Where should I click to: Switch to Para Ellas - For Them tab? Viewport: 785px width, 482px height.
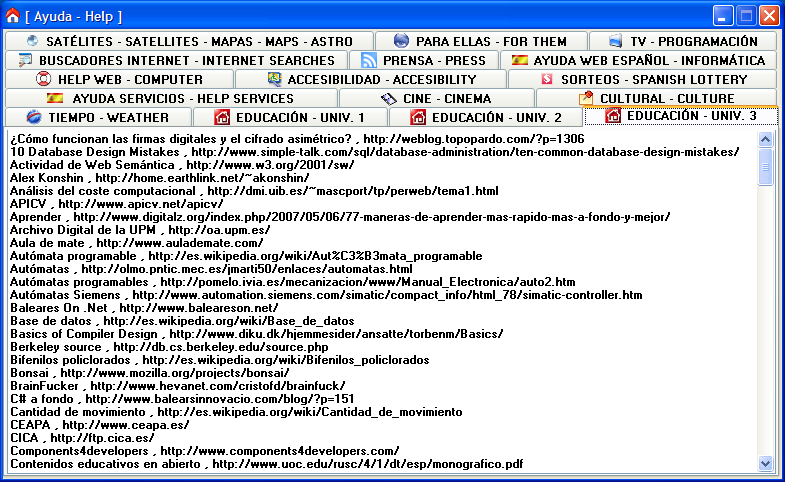[x=481, y=41]
